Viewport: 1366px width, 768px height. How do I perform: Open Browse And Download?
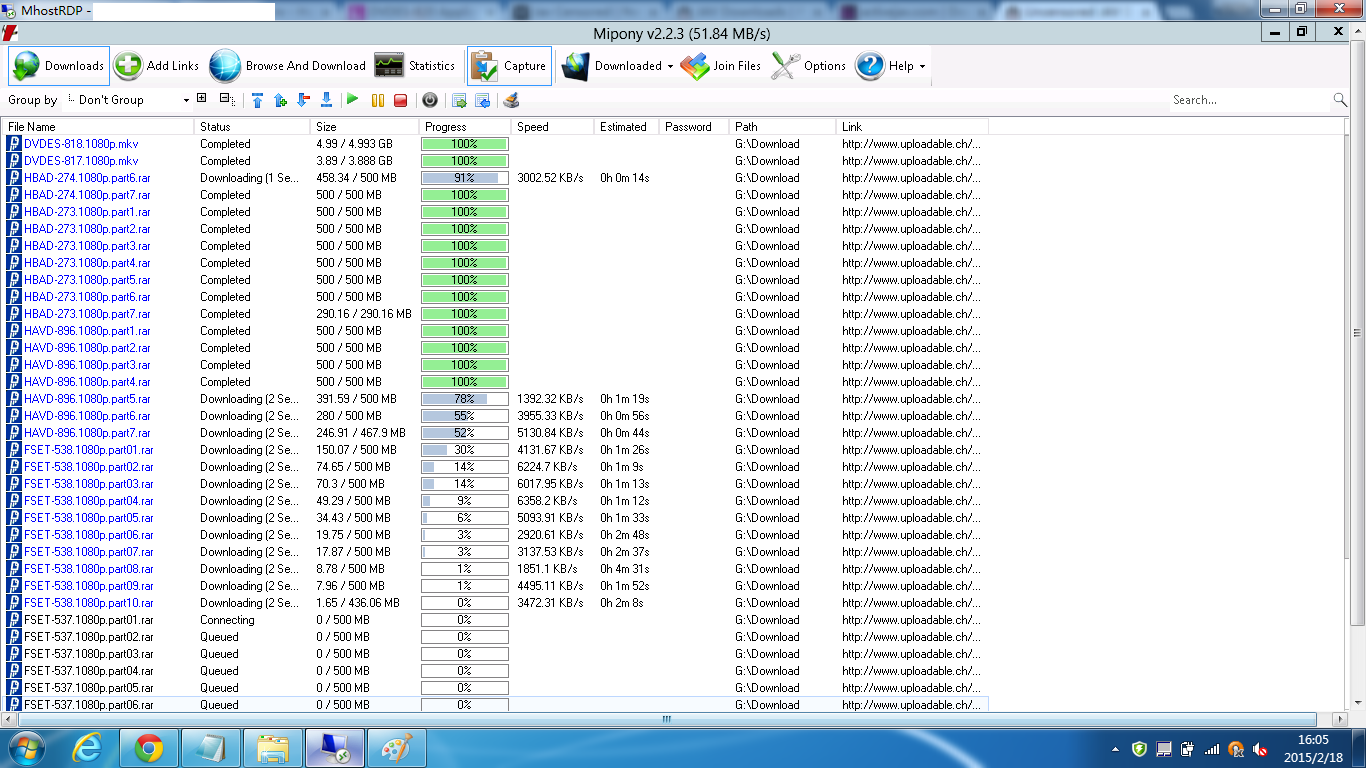288,66
